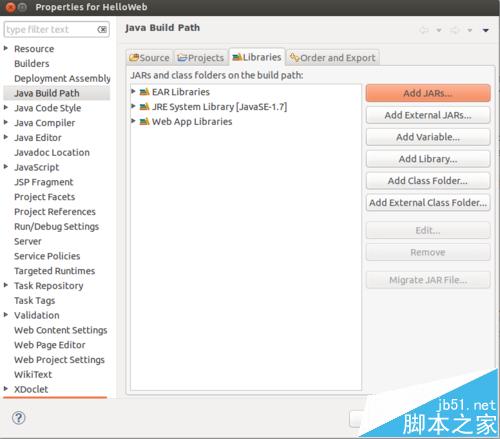This screenshot has height=439, width=500.
Task: Open the view menu dropdown arrow
Action: [x=486, y=30]
